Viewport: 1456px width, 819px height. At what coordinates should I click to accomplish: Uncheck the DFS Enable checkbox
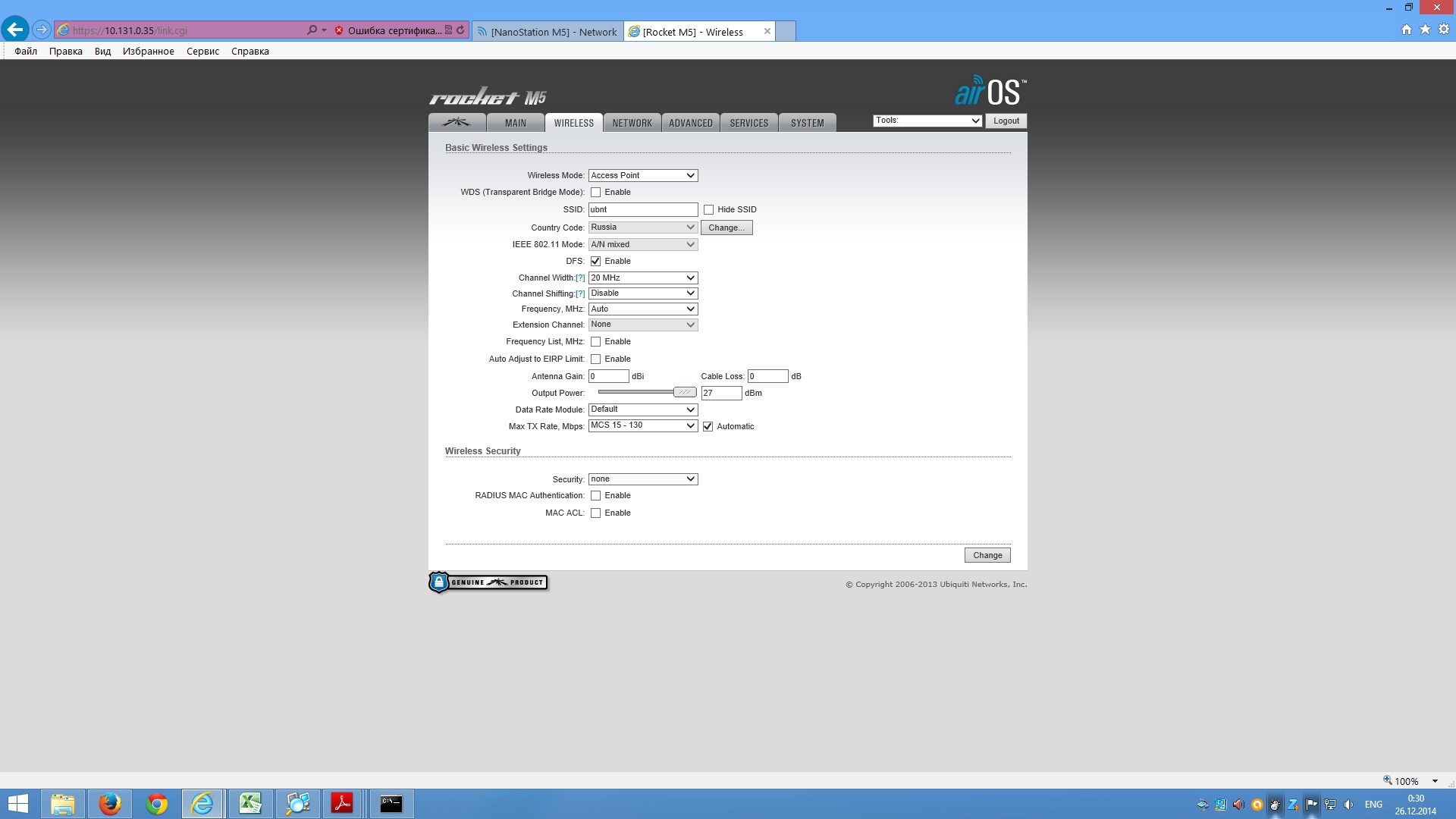[x=596, y=262]
